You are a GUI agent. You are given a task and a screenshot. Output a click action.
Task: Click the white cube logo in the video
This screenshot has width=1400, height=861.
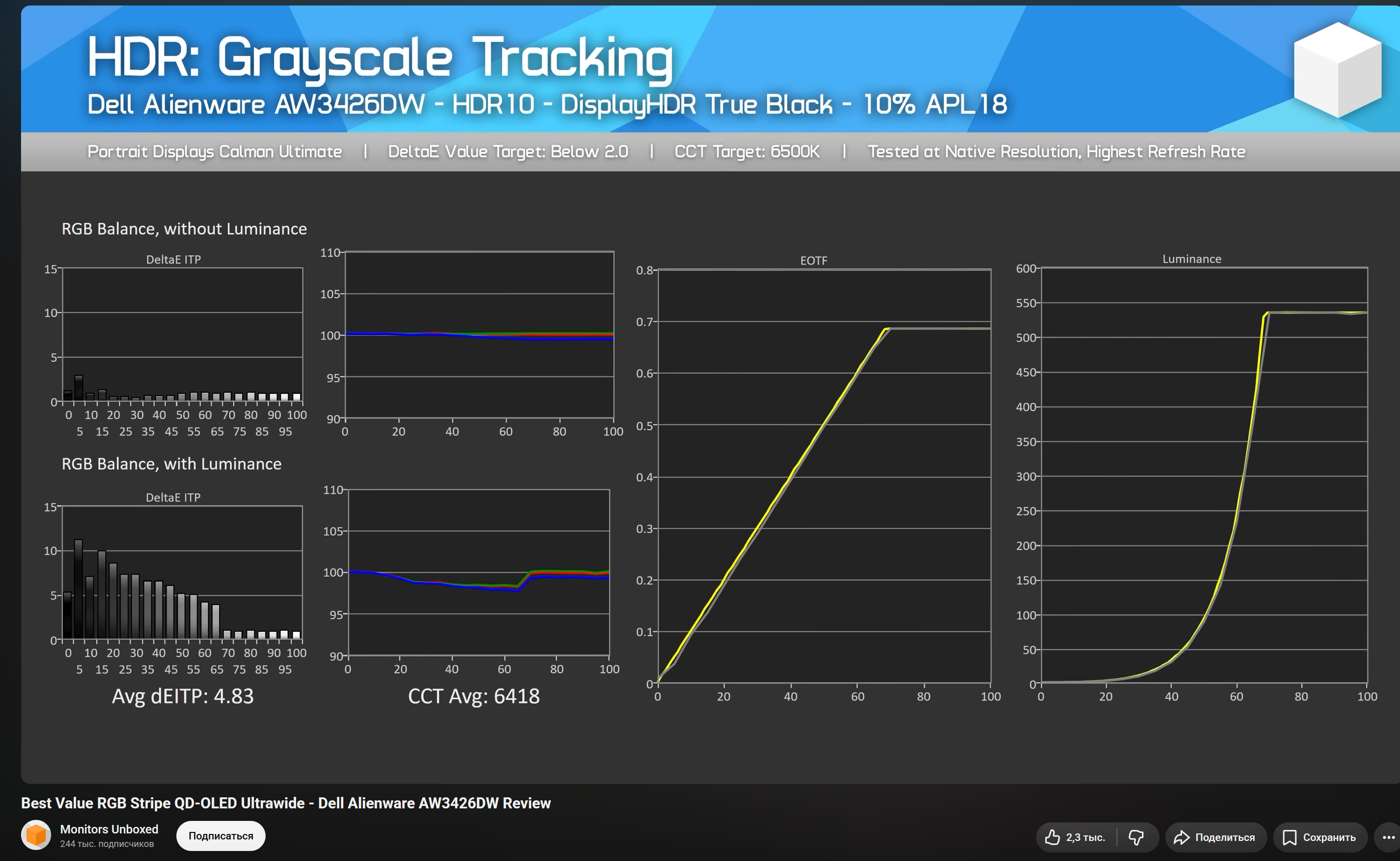[1337, 70]
